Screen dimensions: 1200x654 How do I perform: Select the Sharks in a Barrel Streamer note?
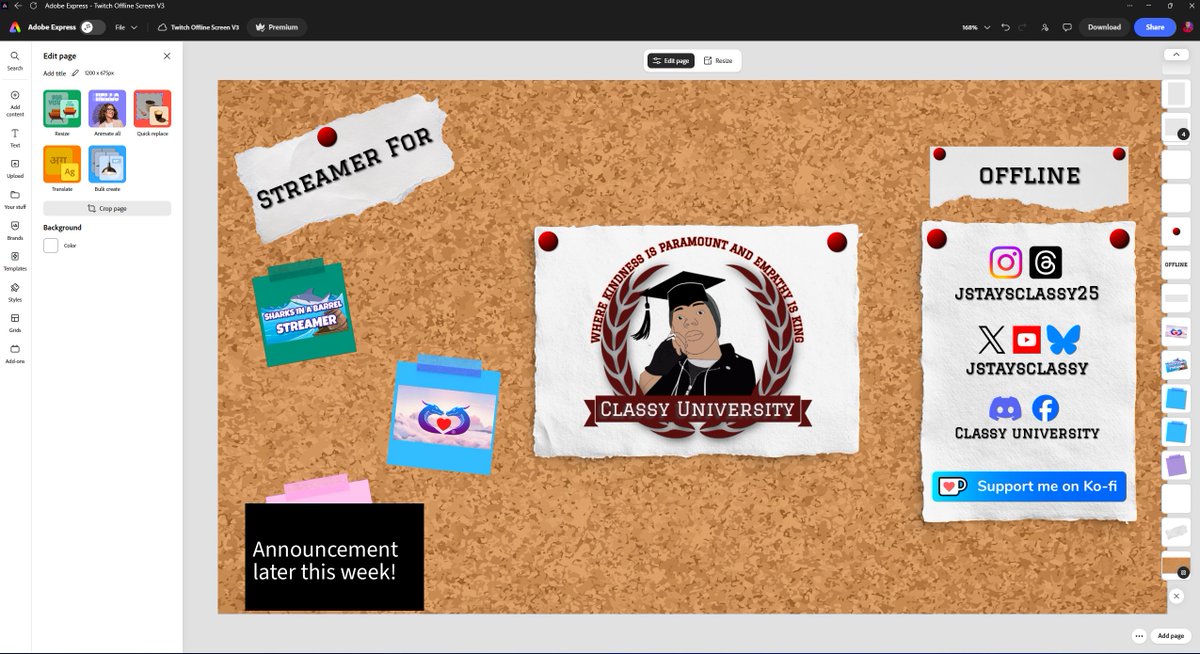[302, 313]
